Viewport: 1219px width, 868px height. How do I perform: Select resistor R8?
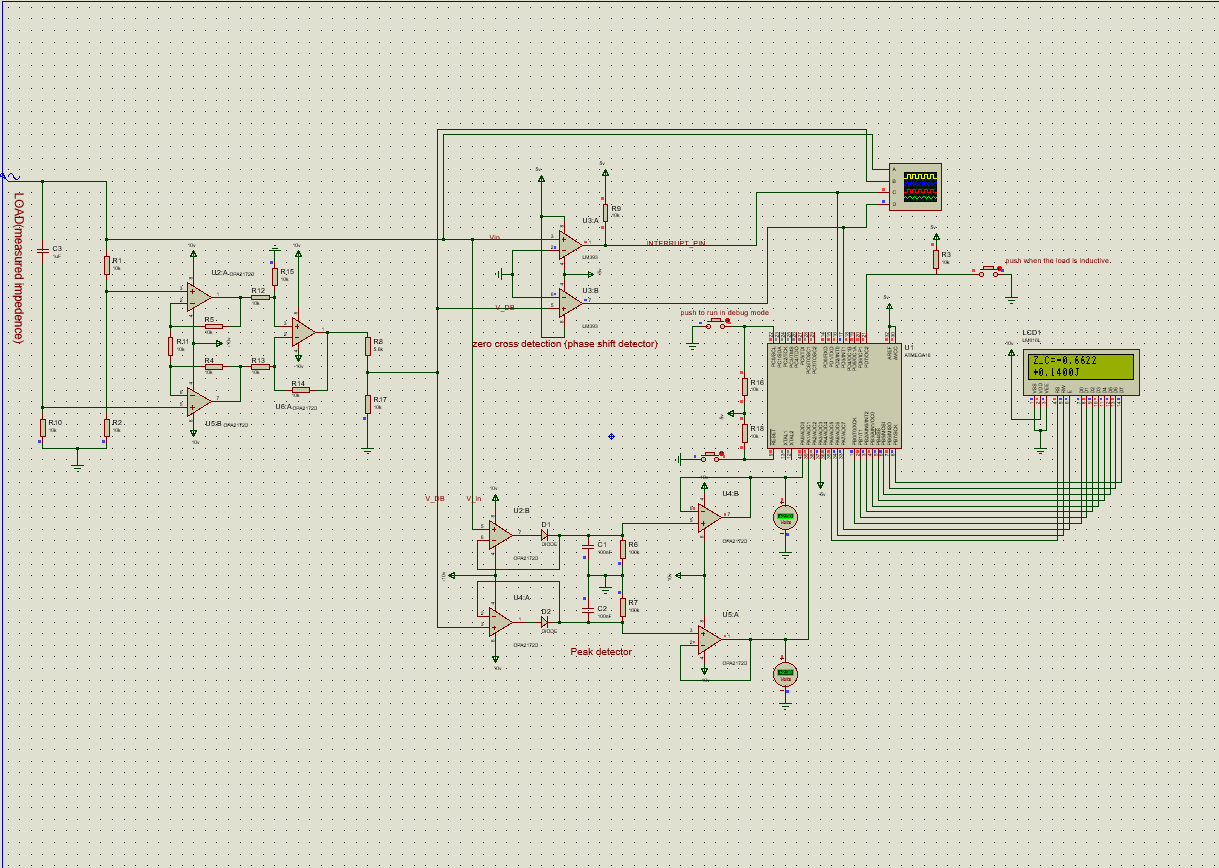[367, 346]
